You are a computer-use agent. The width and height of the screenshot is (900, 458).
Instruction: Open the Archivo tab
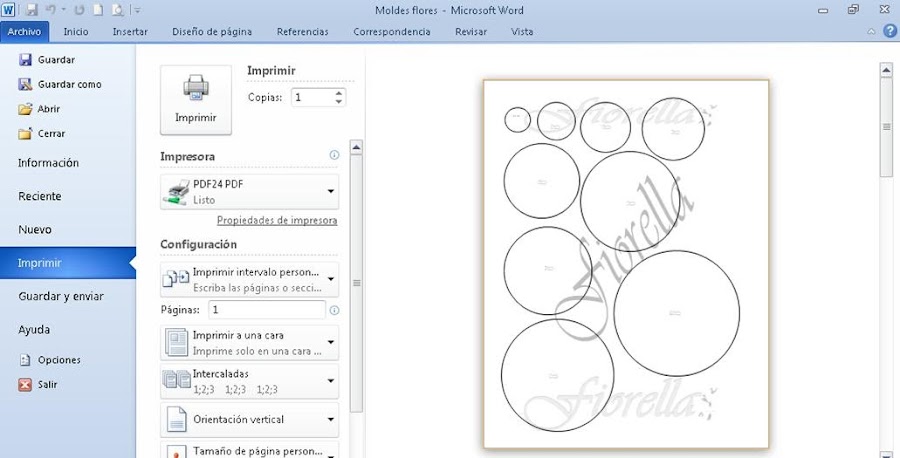click(24, 32)
